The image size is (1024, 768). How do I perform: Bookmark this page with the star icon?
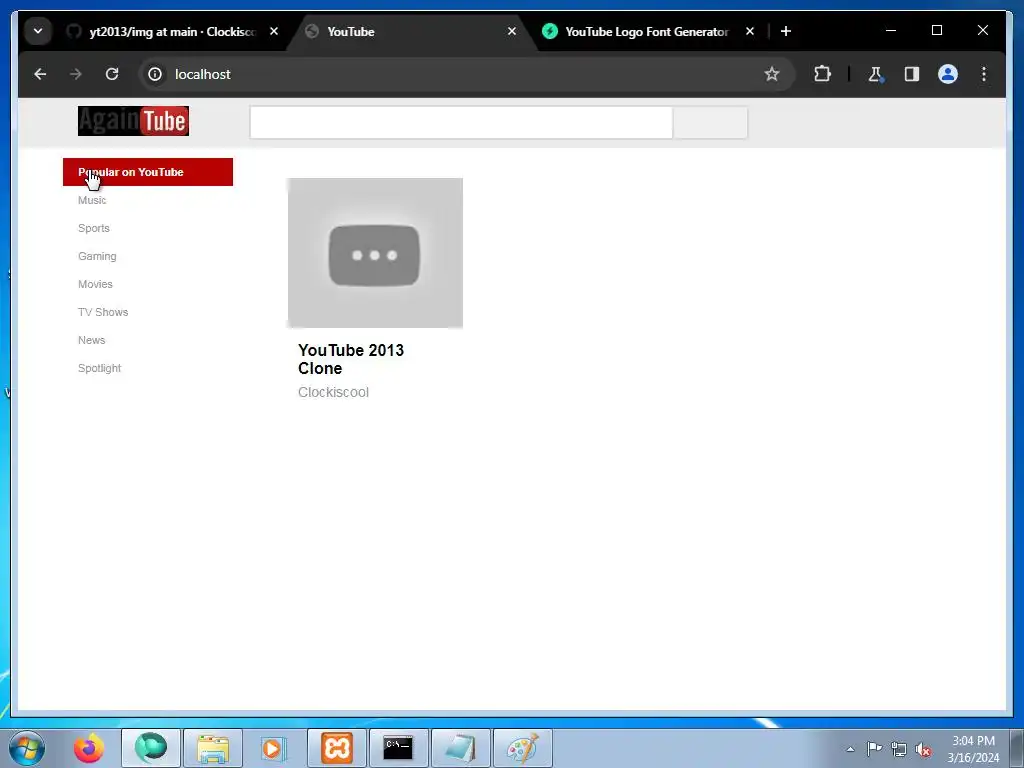point(772,74)
